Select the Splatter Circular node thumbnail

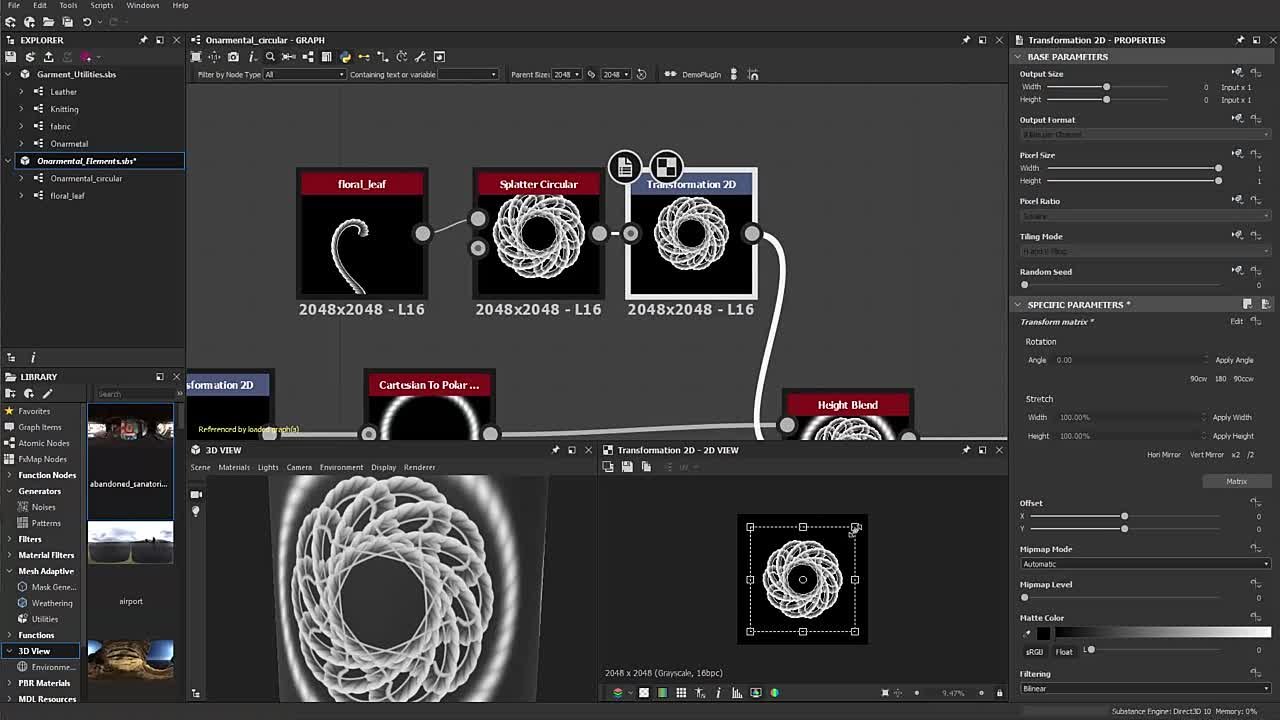click(x=538, y=235)
